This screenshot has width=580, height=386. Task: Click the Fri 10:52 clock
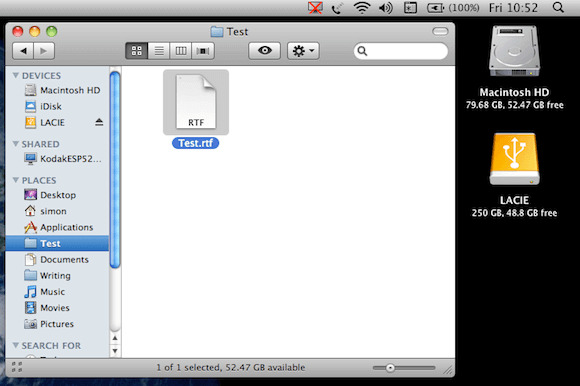[513, 8]
